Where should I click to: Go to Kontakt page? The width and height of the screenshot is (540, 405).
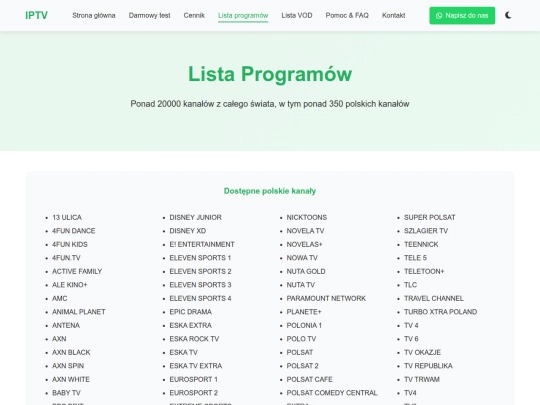394,15
